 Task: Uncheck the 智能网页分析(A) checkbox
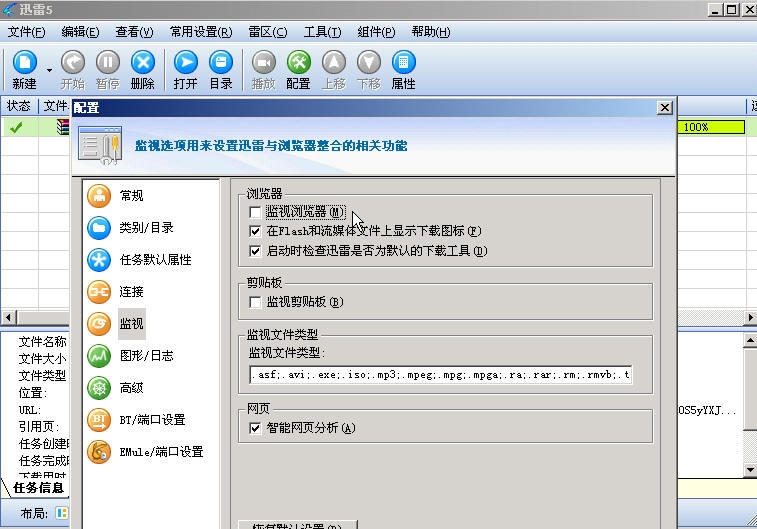pyautogui.click(x=255, y=428)
